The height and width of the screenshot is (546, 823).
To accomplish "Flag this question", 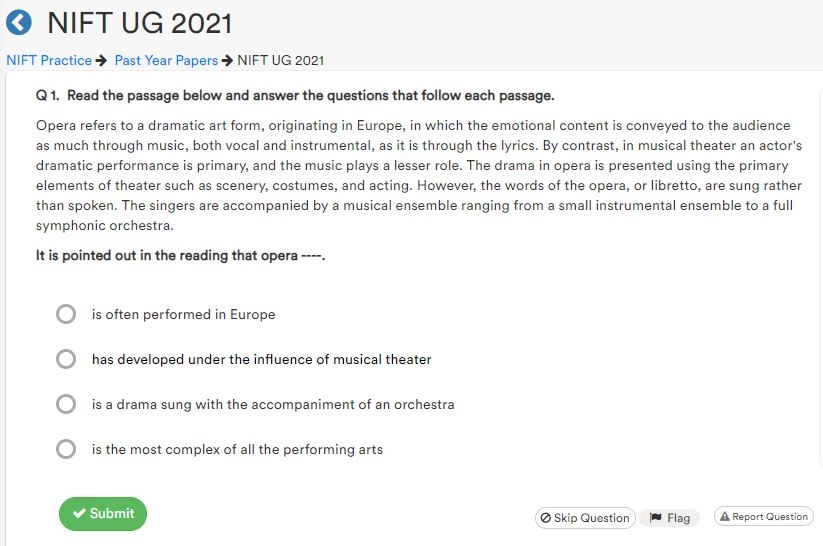I will tap(669, 518).
